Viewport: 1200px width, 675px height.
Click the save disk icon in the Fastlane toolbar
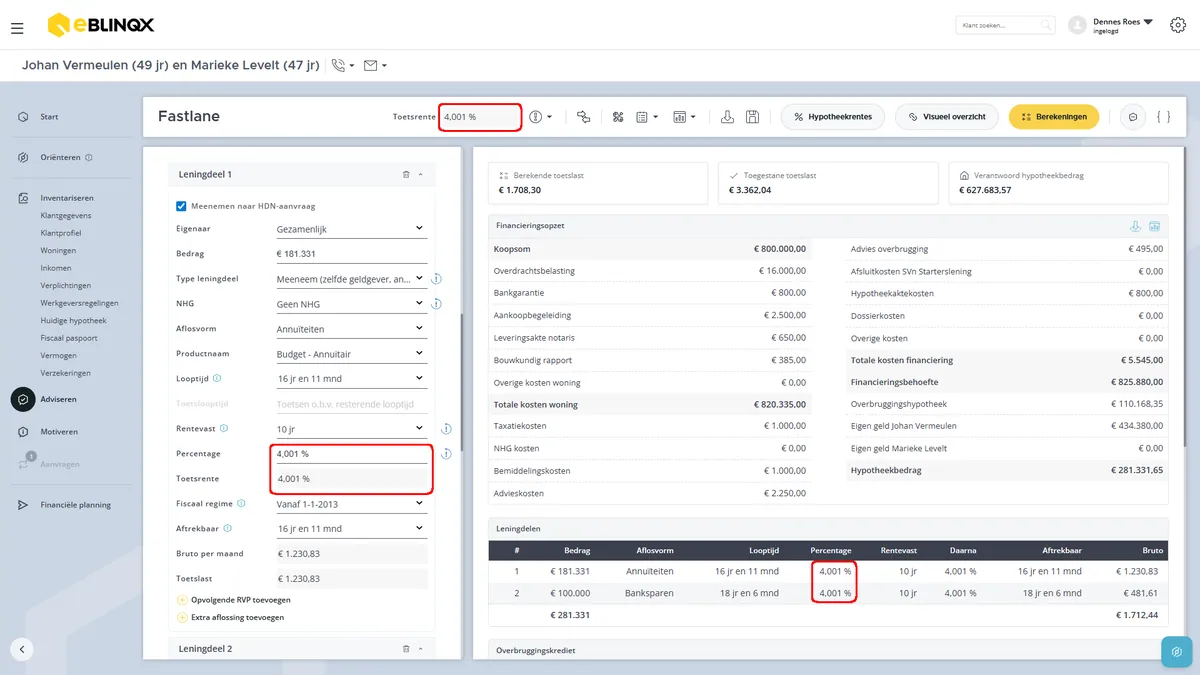click(x=752, y=117)
